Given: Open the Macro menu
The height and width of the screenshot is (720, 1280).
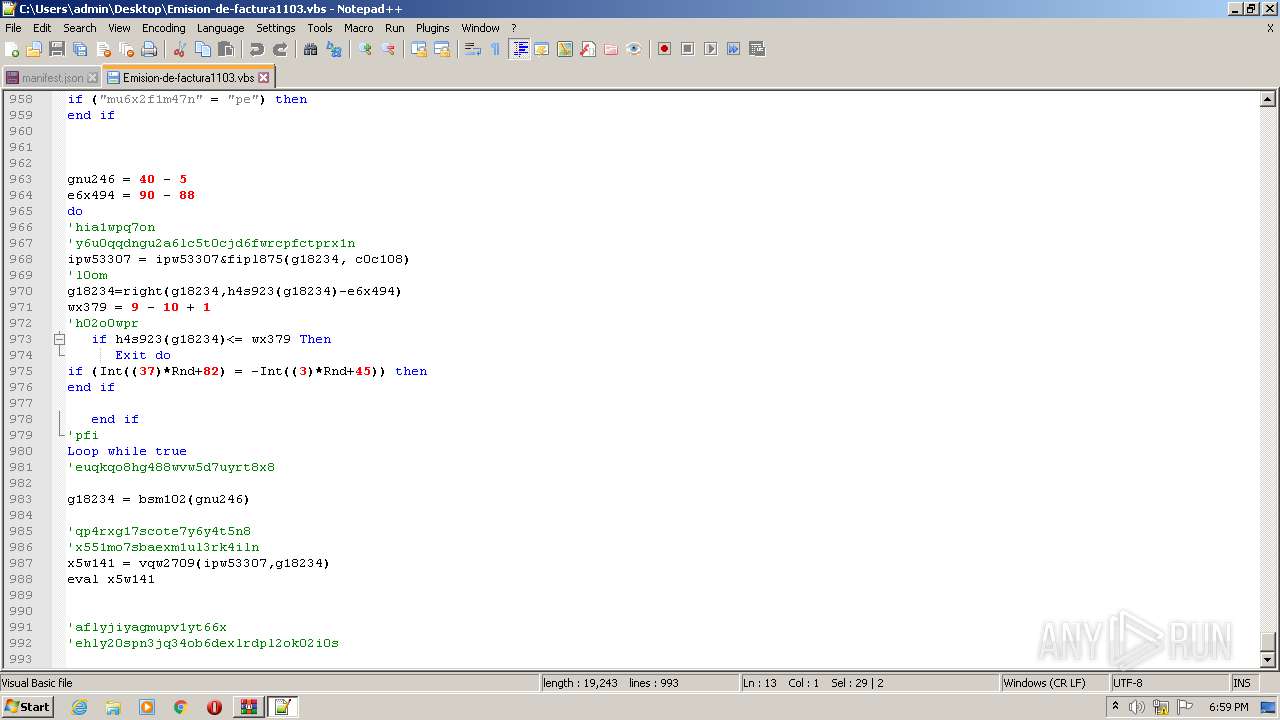Looking at the screenshot, I should (x=359, y=28).
